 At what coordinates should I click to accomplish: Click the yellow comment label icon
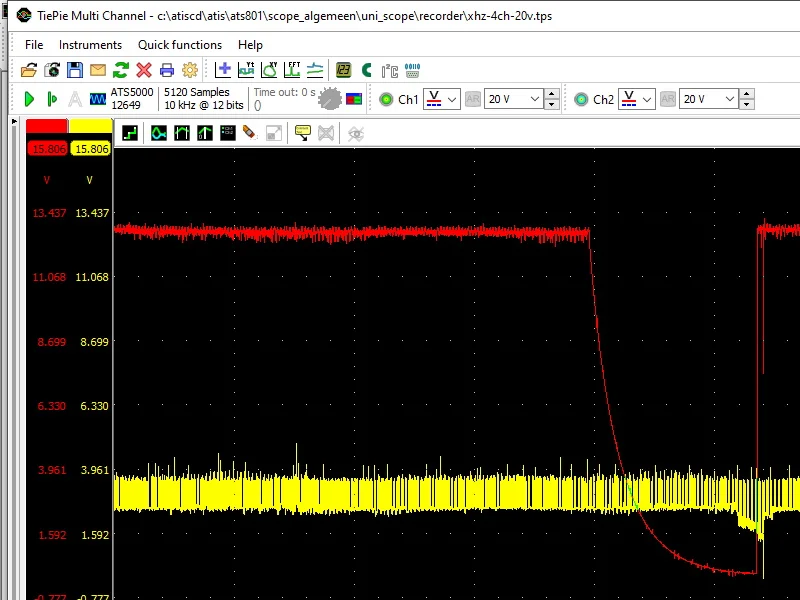(303, 134)
